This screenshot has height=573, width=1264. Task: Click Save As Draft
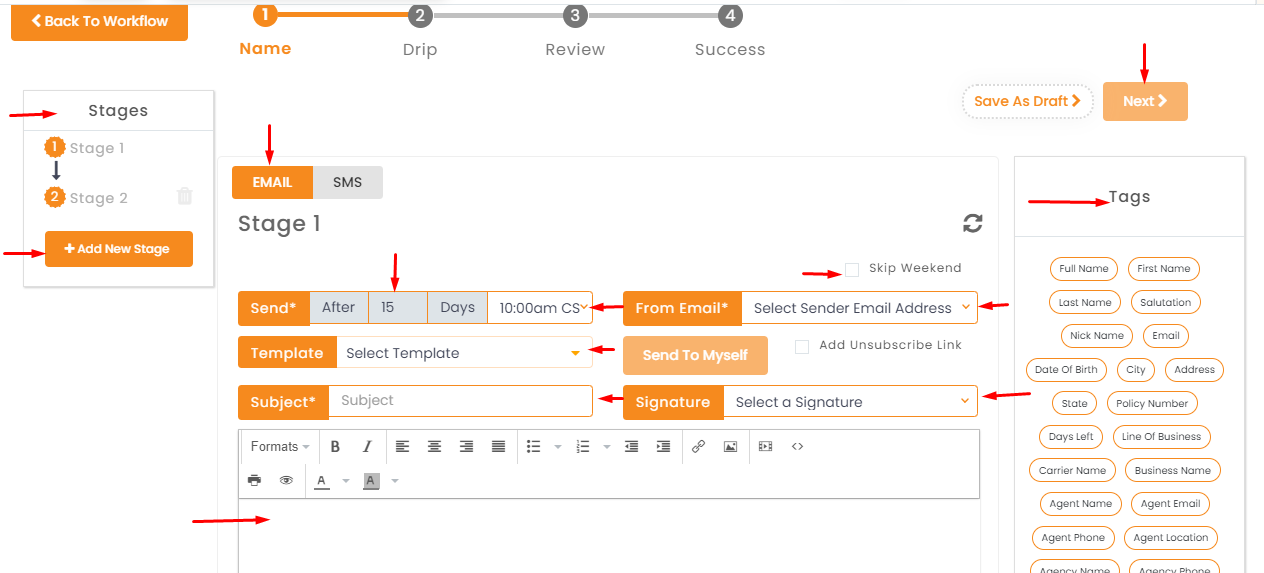point(1028,101)
